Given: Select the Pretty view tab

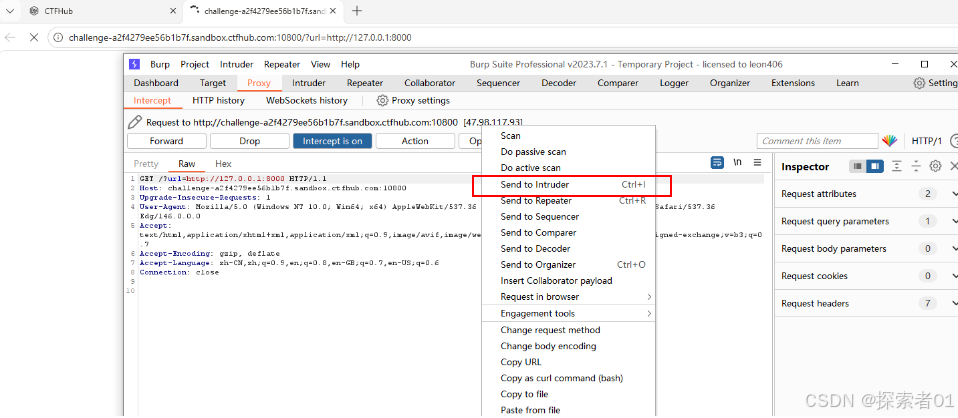Looking at the screenshot, I should pyautogui.click(x=146, y=164).
